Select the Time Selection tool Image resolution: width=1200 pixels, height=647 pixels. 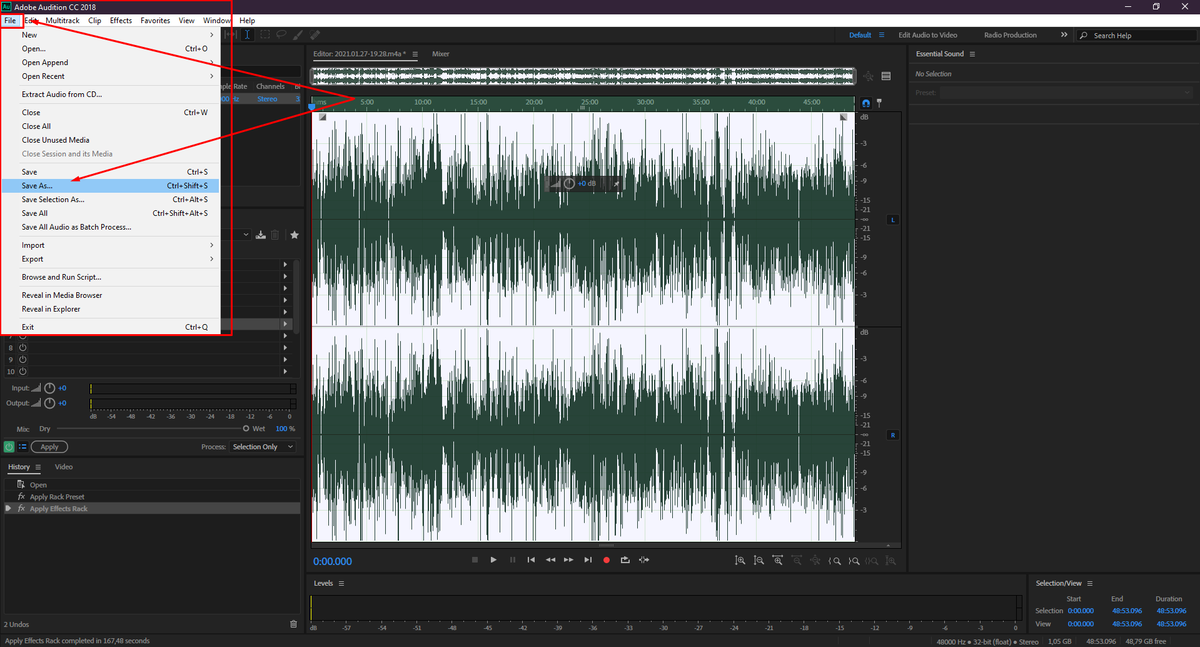pos(247,34)
